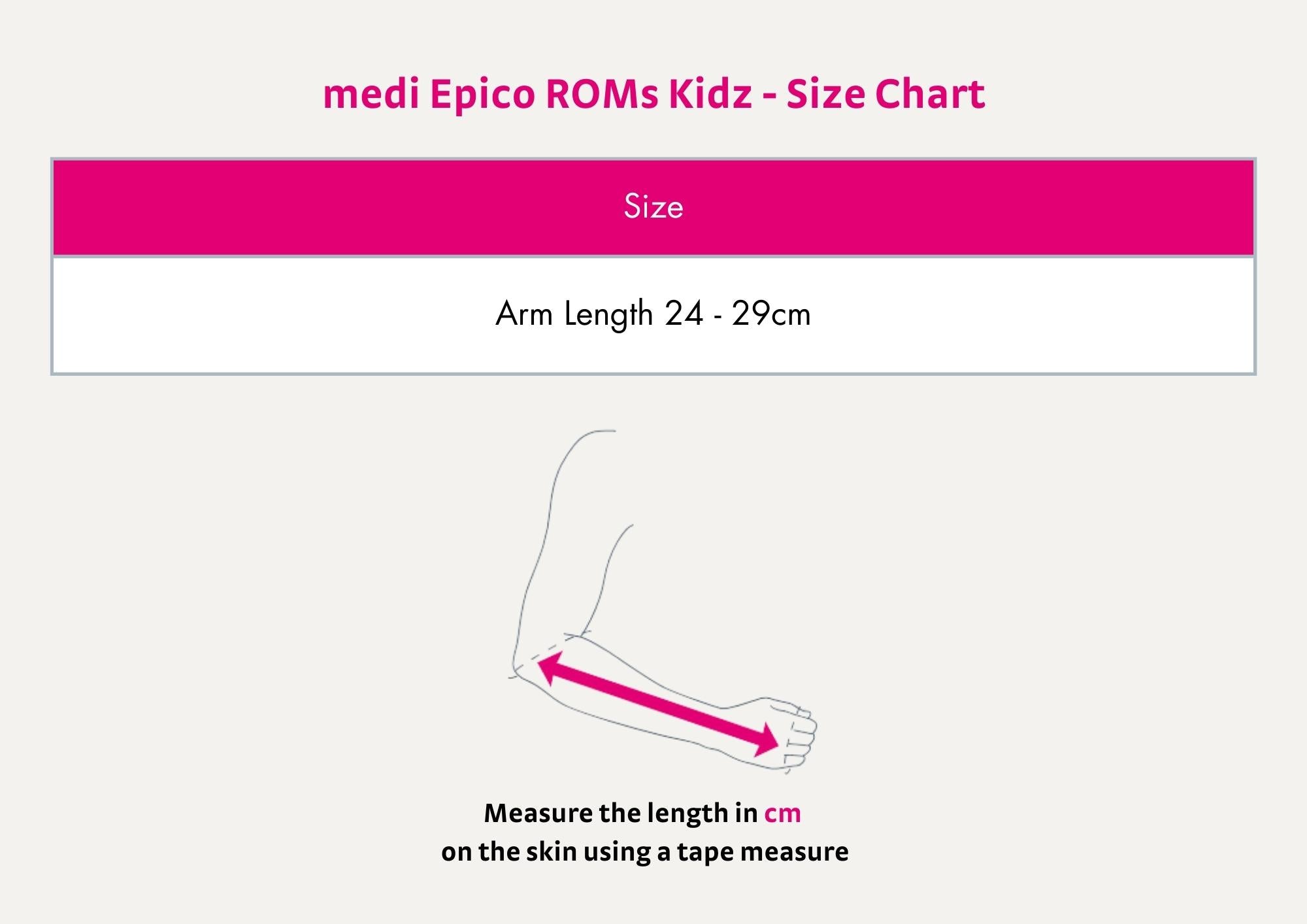Click the word "medi" in the title
This screenshot has height=924, width=1307.
pyautogui.click(x=371, y=94)
